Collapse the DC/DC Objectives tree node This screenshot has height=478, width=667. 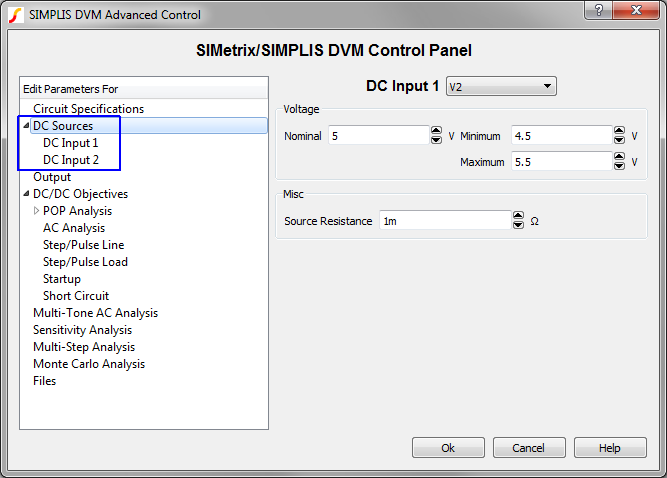[x=26, y=194]
